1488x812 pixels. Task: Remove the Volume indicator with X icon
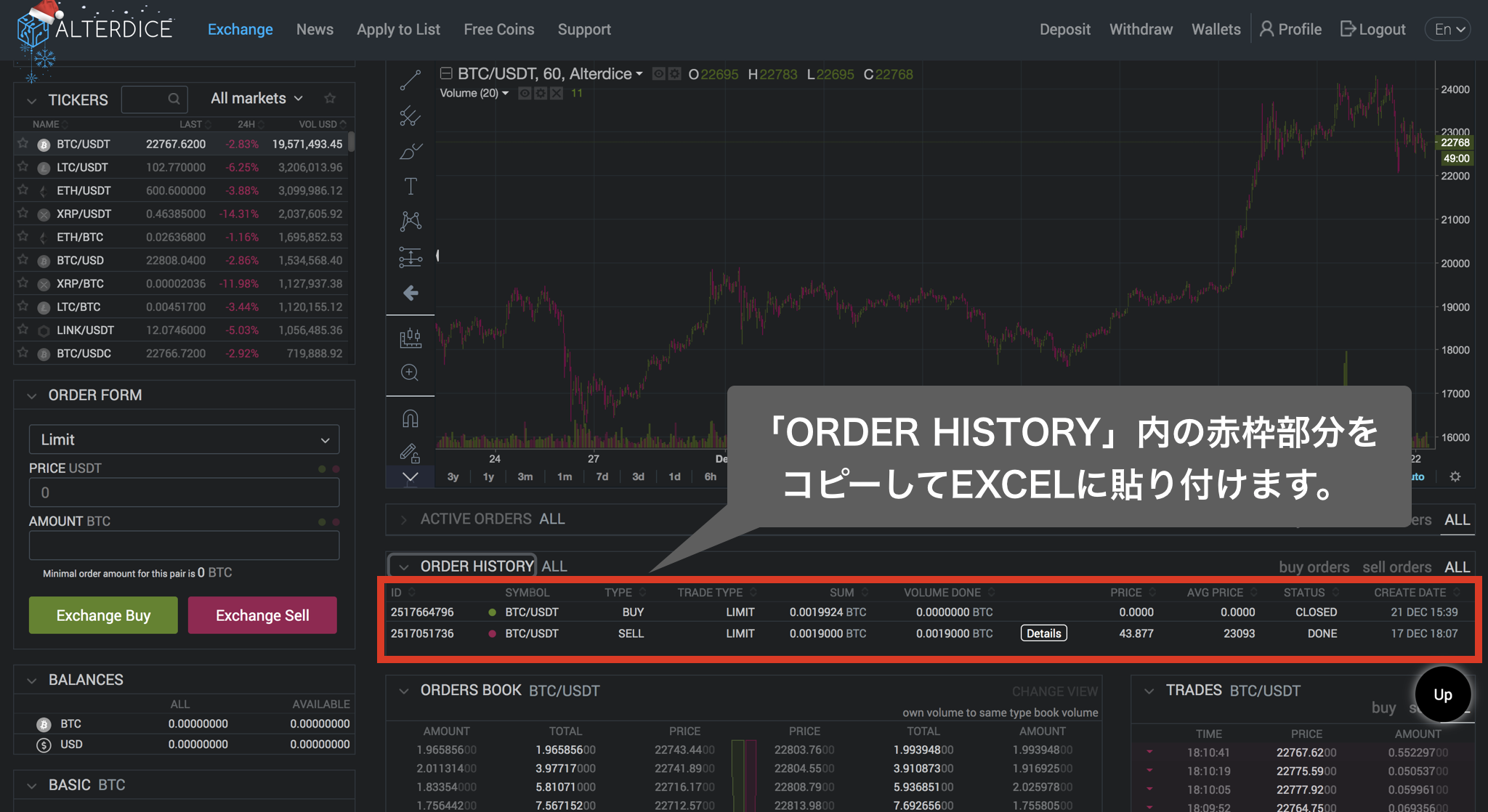point(557,93)
